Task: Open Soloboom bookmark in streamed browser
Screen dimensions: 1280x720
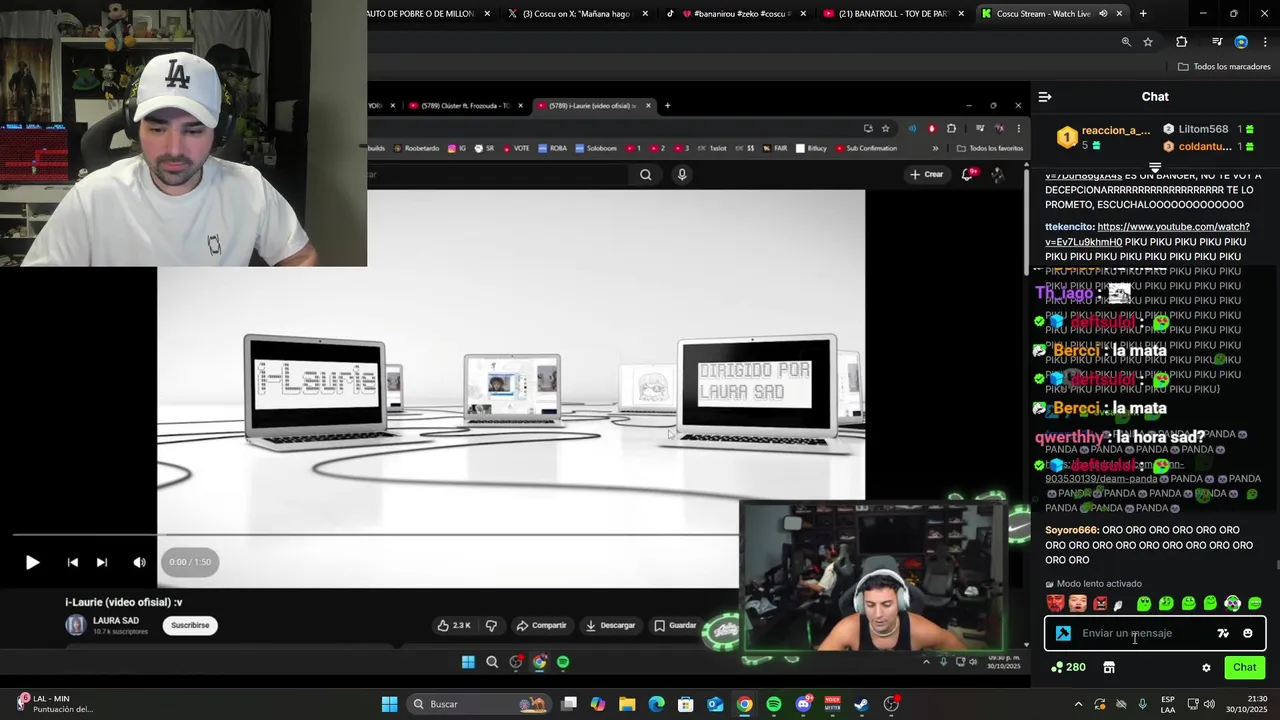Action: tap(596, 148)
